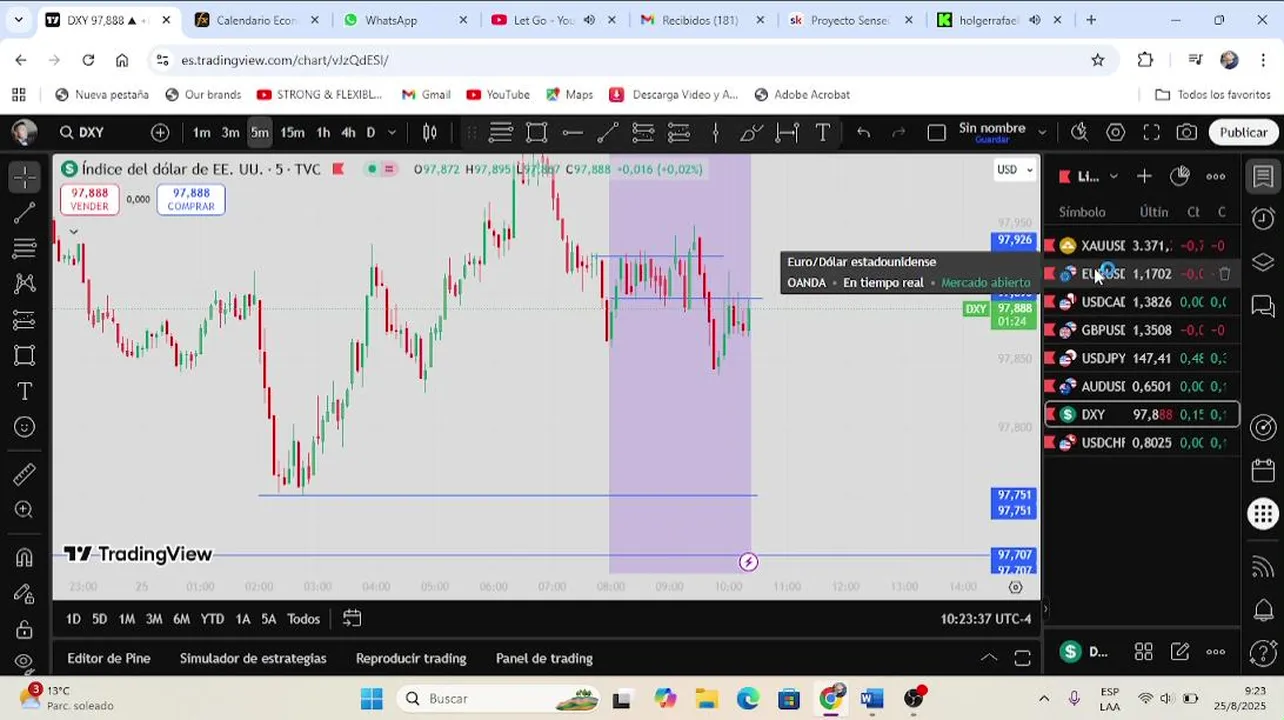Open the candlestick chart type selector
Image resolution: width=1284 pixels, height=720 pixels.
[x=430, y=132]
